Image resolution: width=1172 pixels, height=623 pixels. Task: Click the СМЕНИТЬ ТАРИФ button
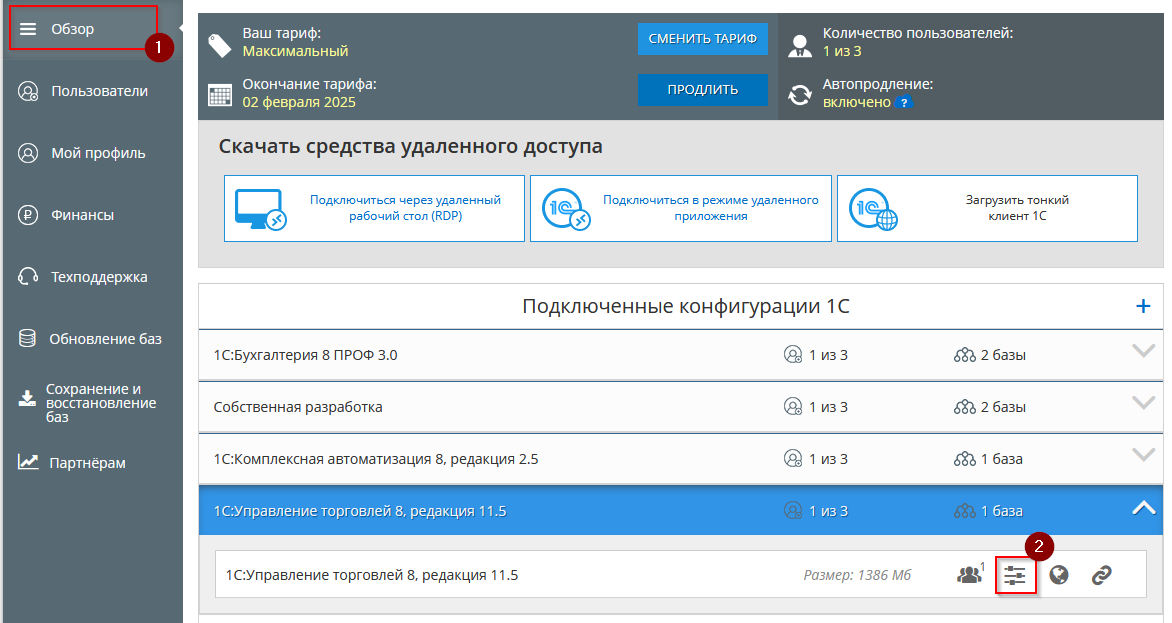703,38
